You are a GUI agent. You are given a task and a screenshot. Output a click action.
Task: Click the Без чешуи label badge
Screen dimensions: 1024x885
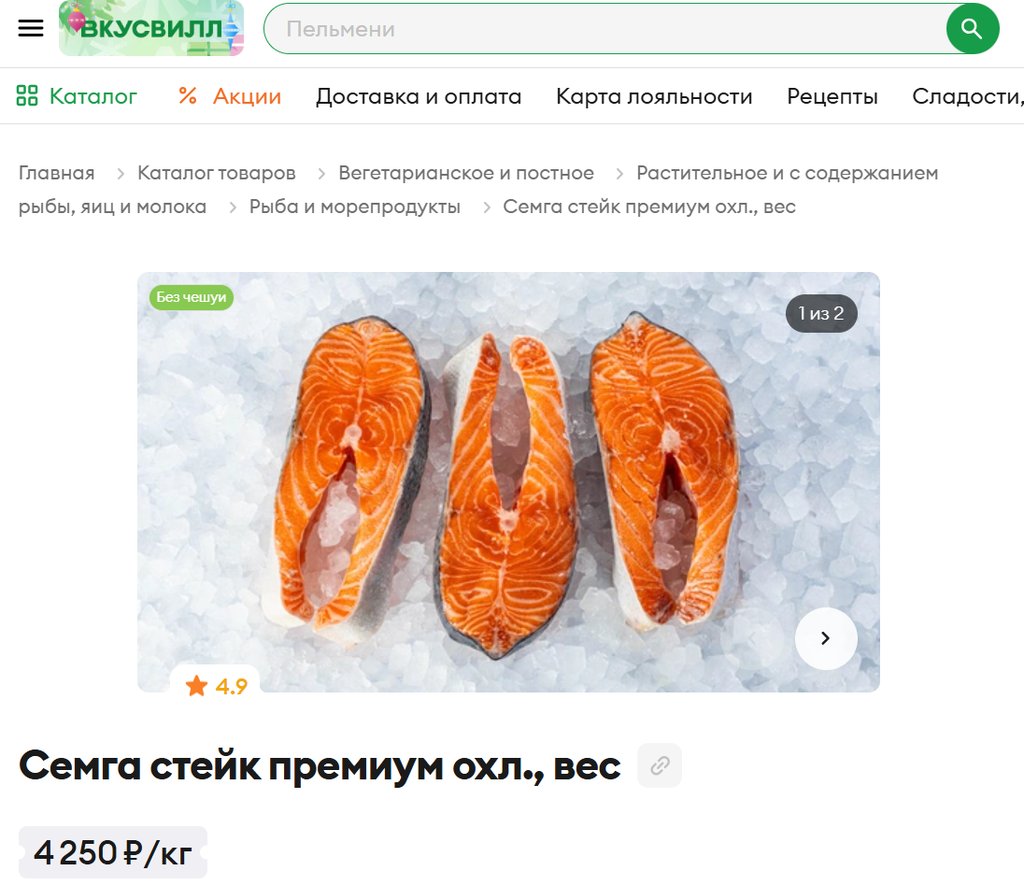(x=191, y=297)
